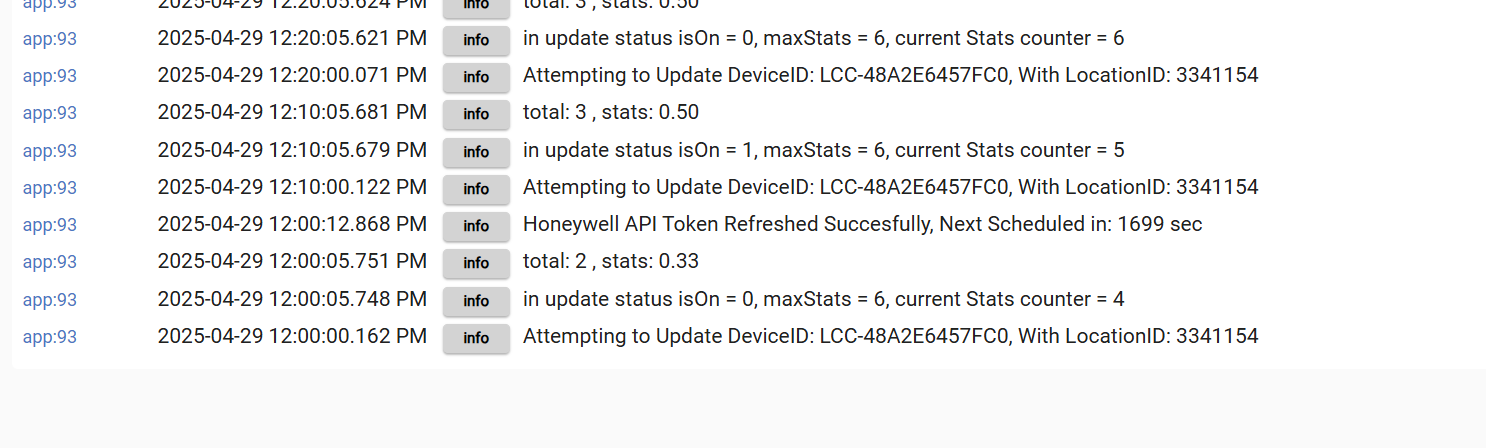The height and width of the screenshot is (448, 1486).
Task: Filter by info level on 12:20:00.071 PM row
Action: (476, 77)
